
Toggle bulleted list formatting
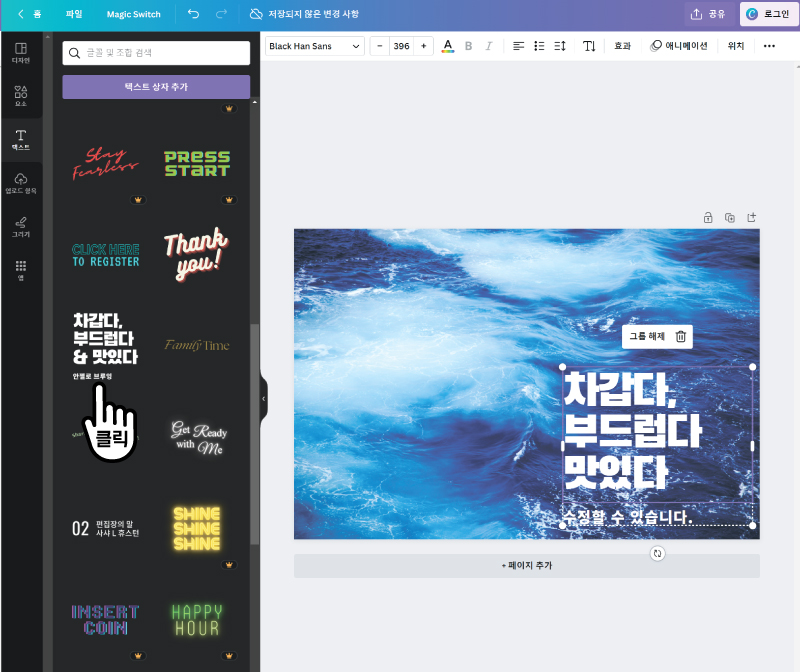[x=537, y=46]
